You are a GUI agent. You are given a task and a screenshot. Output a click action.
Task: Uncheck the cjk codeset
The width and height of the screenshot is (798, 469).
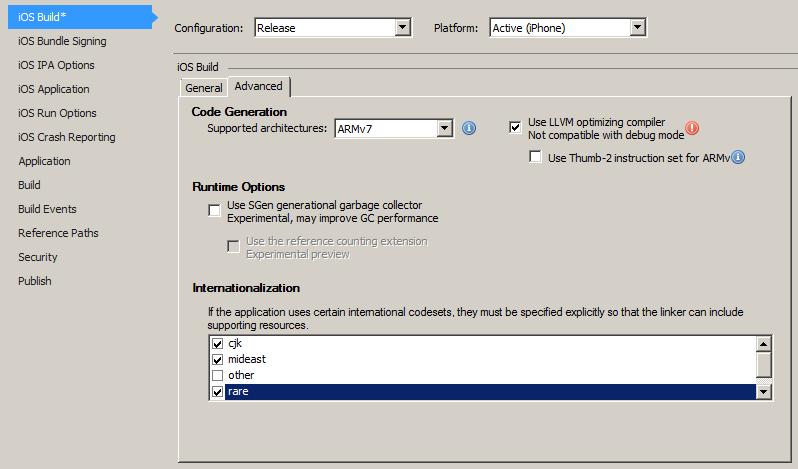click(x=217, y=344)
